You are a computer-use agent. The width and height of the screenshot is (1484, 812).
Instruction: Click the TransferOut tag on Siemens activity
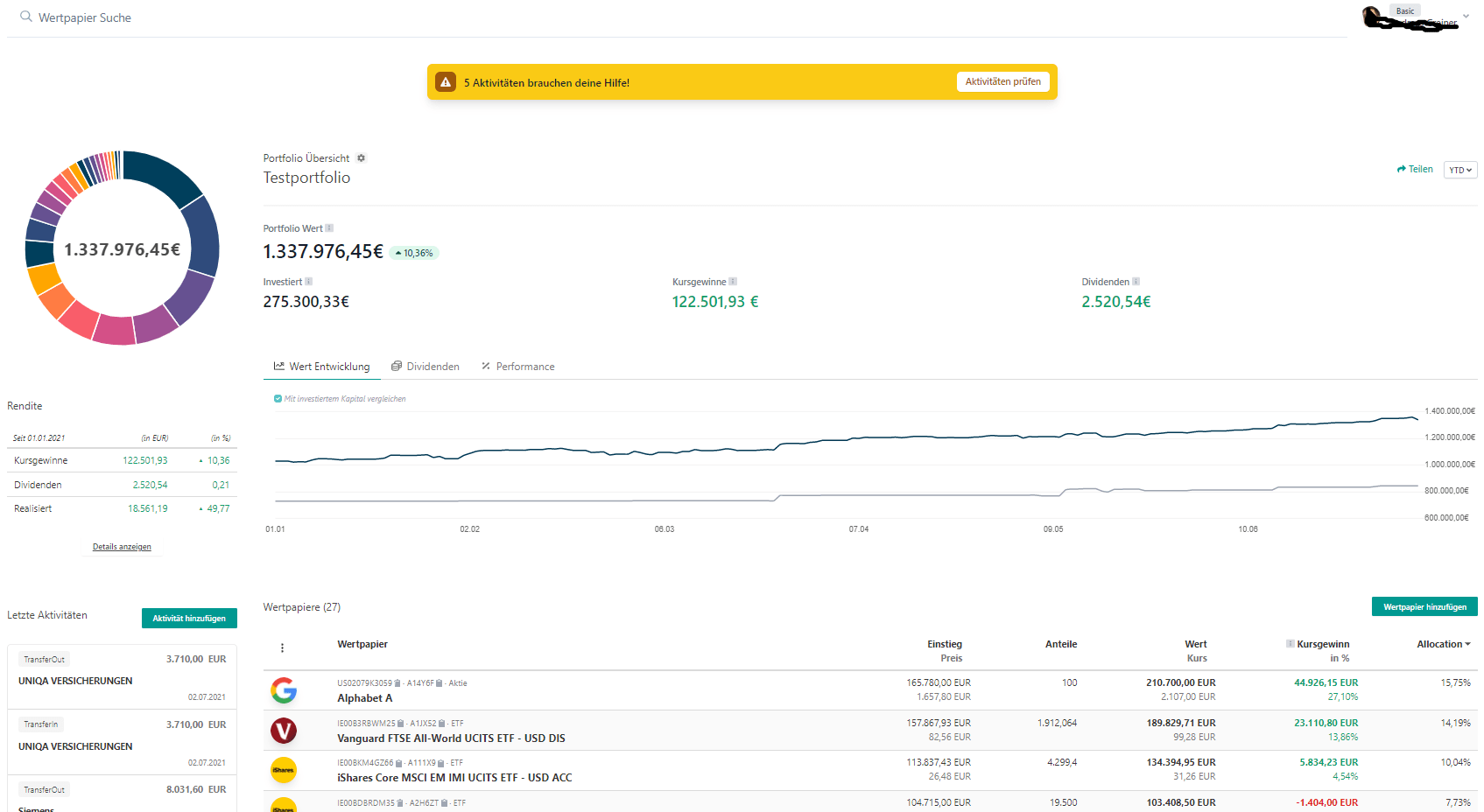tap(45, 790)
